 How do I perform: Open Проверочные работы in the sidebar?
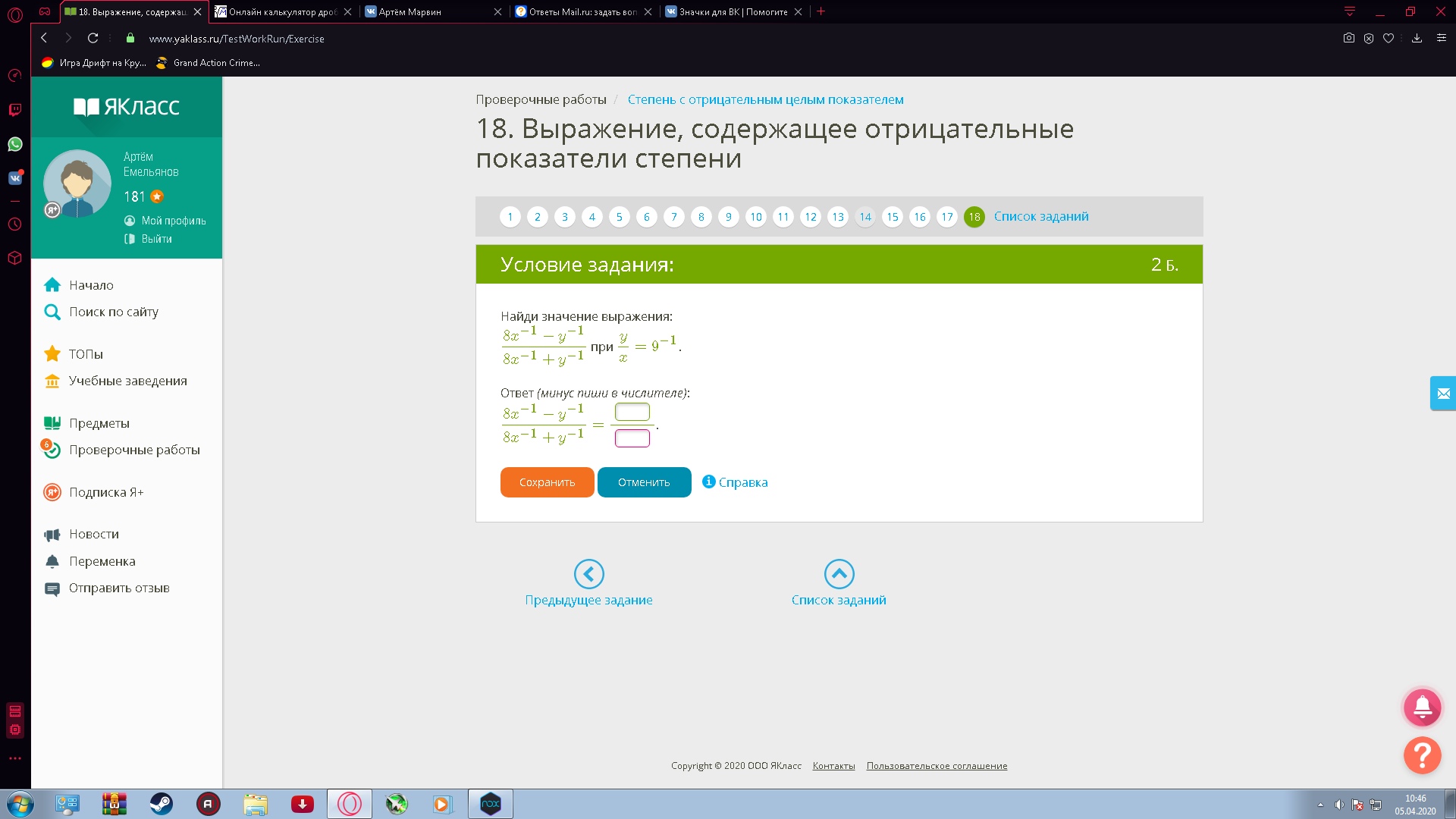click(134, 450)
